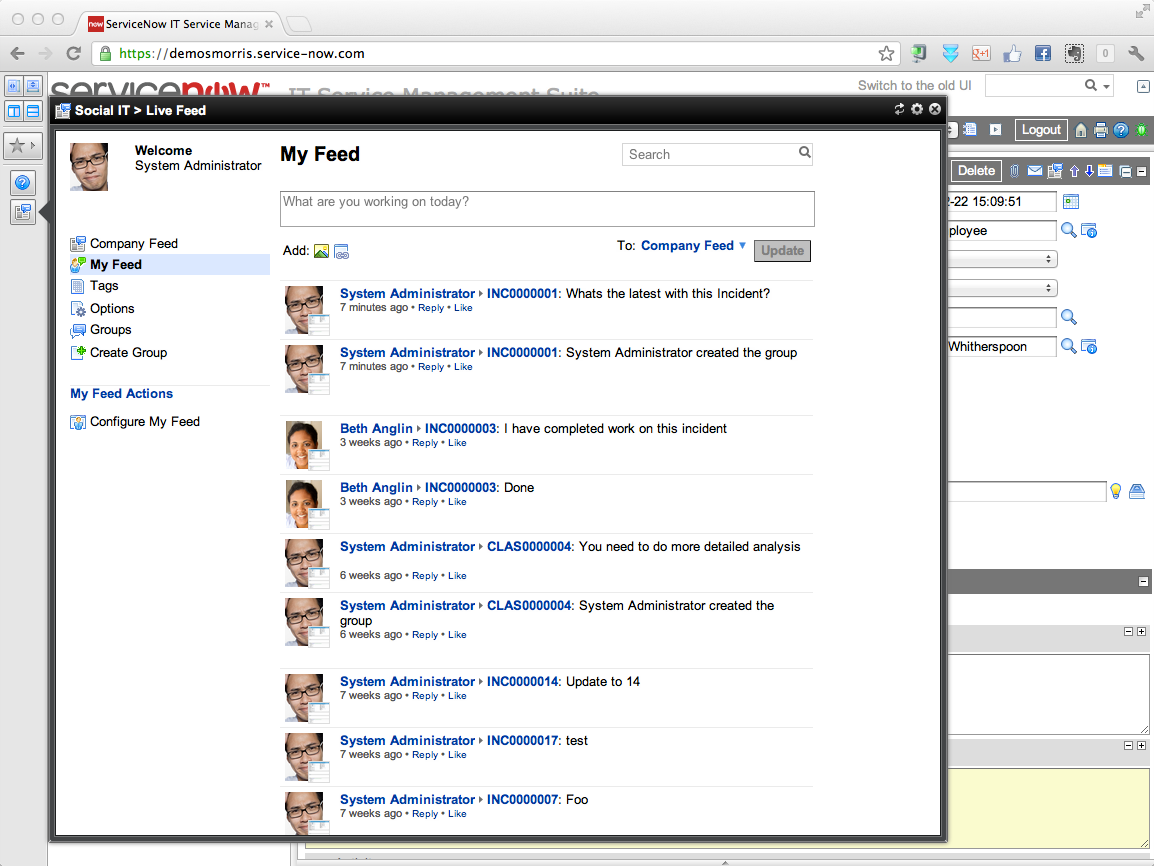Click the yellow lightbulb suggestion icon

point(1116,491)
